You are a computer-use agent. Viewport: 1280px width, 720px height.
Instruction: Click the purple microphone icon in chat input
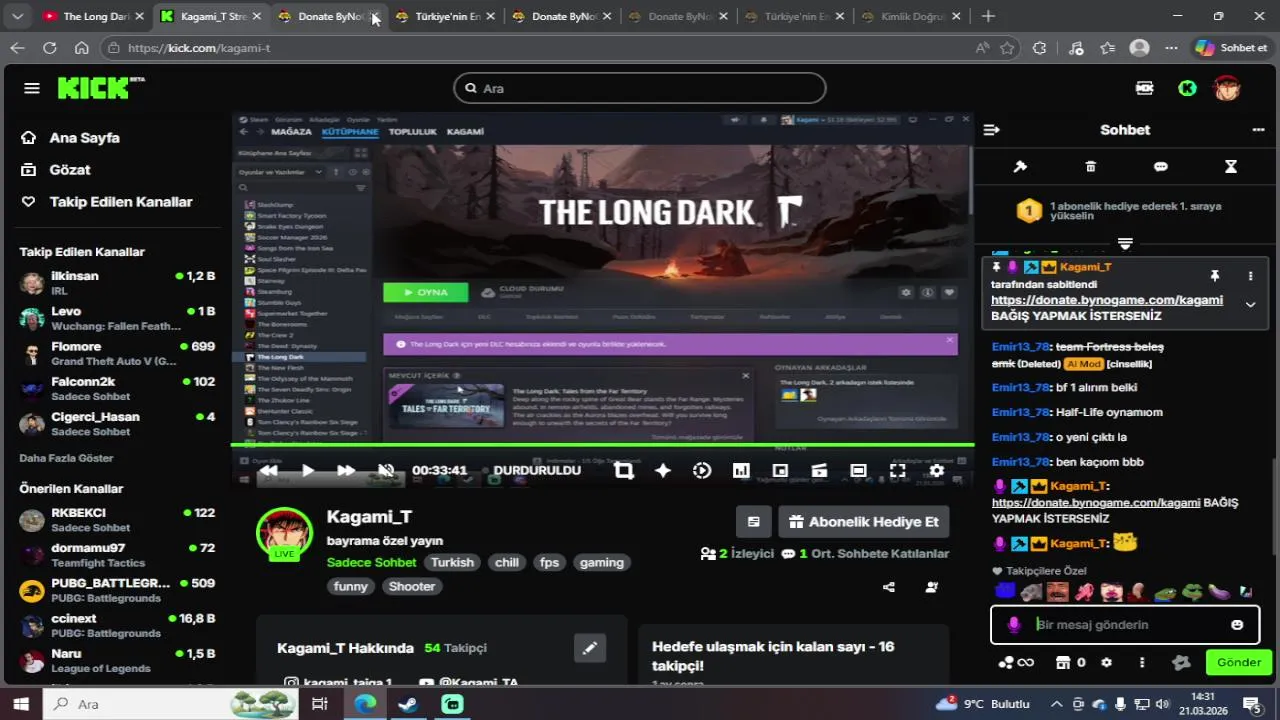[1014, 624]
